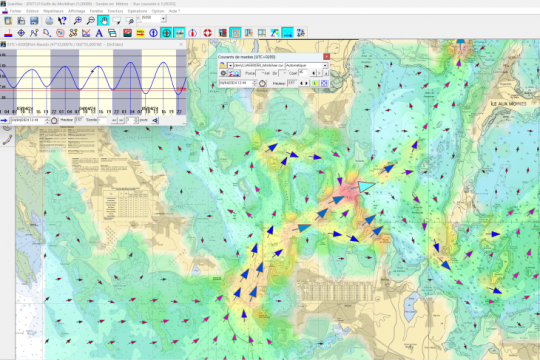Click the Zoom in magnifier icon
Image resolution: width=540 pixels, height=360 pixels.
tap(77, 21)
